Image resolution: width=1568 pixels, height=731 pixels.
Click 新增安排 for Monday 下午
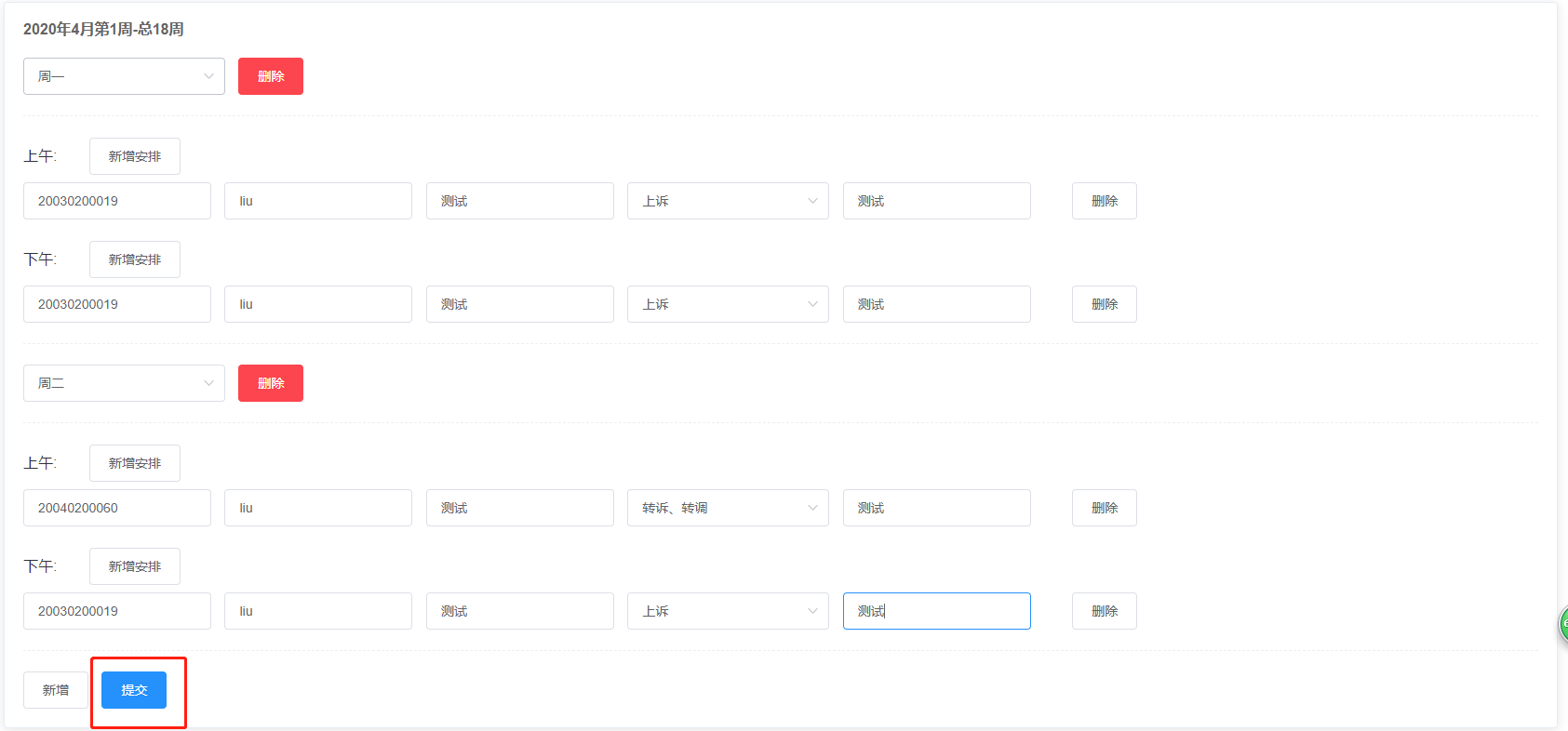tap(135, 259)
